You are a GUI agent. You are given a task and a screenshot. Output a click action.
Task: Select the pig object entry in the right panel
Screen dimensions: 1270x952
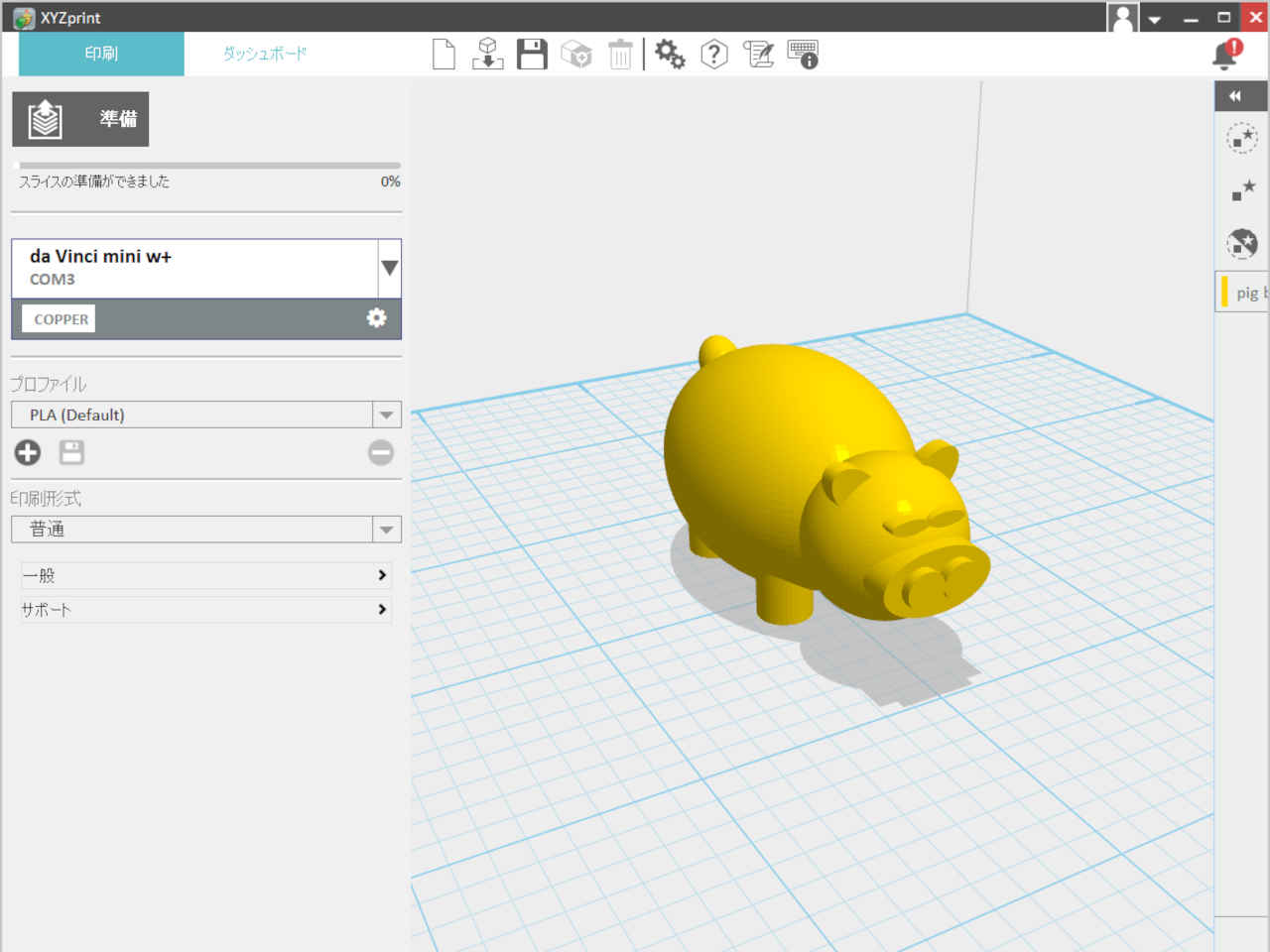tap(1242, 293)
